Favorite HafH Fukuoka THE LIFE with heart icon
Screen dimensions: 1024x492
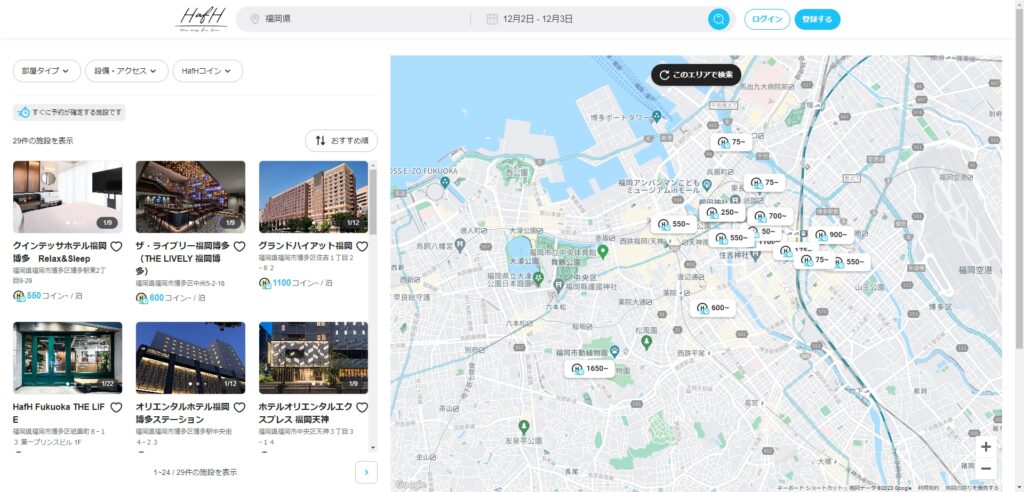(x=116, y=407)
